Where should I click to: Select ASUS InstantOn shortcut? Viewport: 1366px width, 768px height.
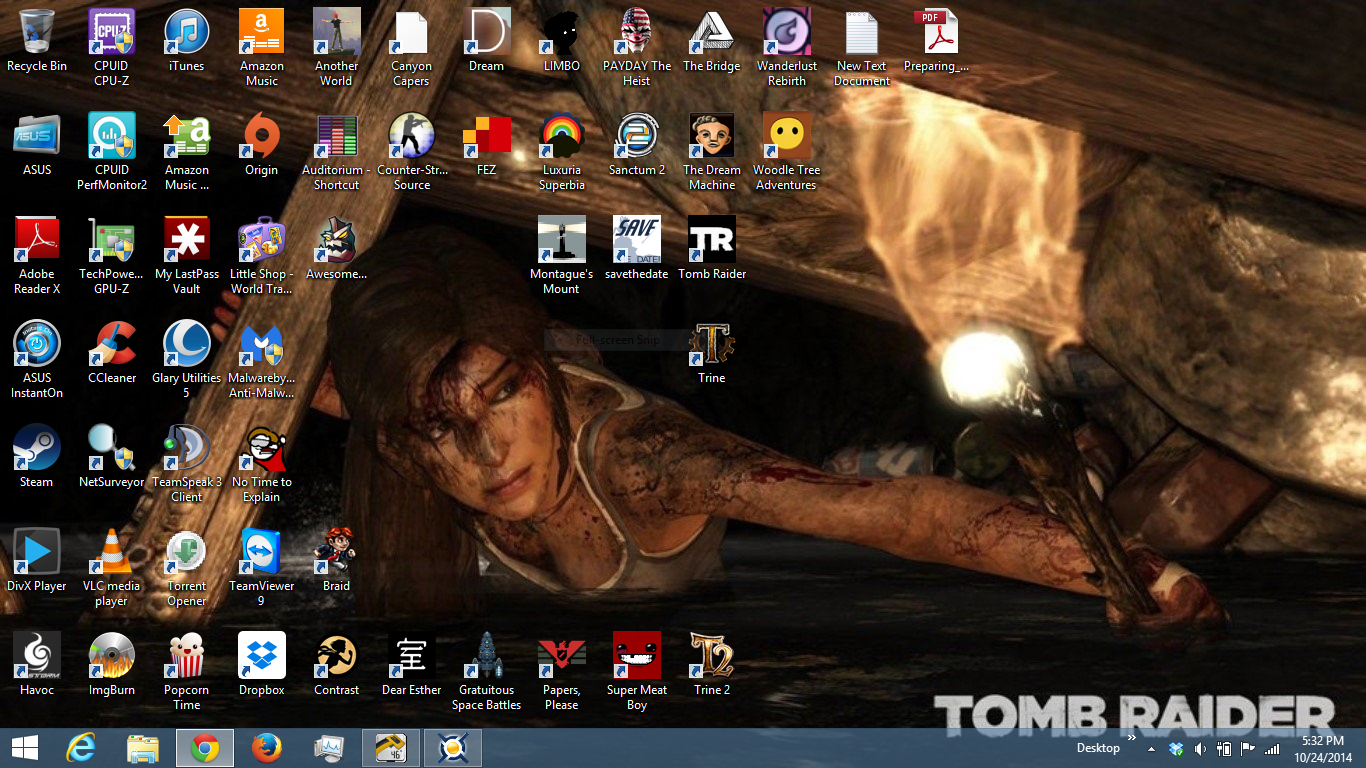37,344
